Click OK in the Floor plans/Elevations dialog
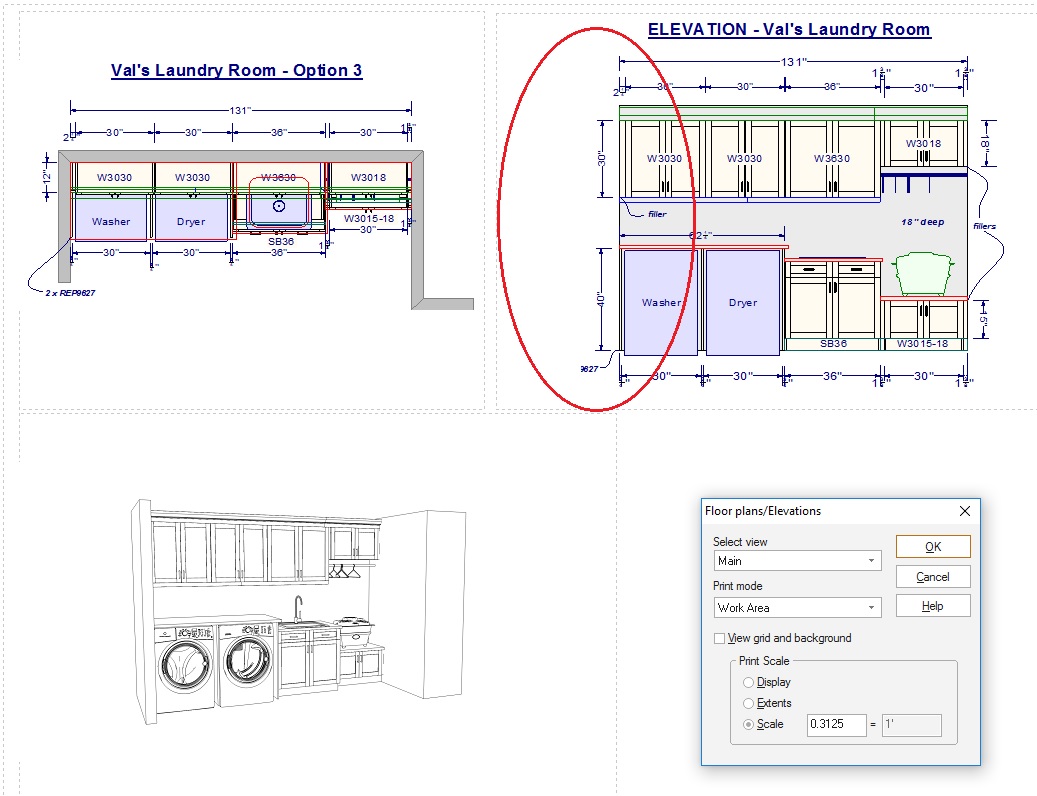The width and height of the screenshot is (1037, 796). [932, 547]
